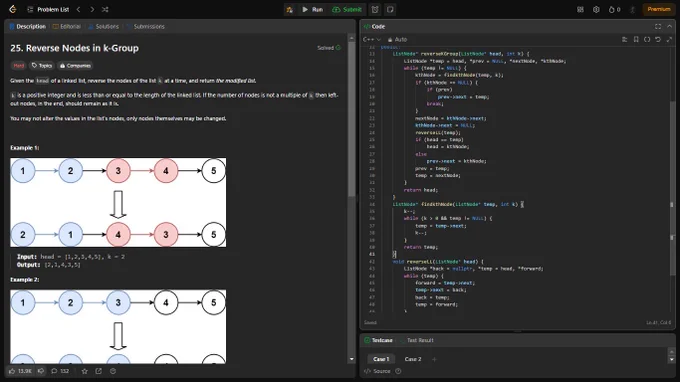This screenshot has height=382, width=680.
Task: Click the Hard difficulty tag
Action: tap(19, 66)
